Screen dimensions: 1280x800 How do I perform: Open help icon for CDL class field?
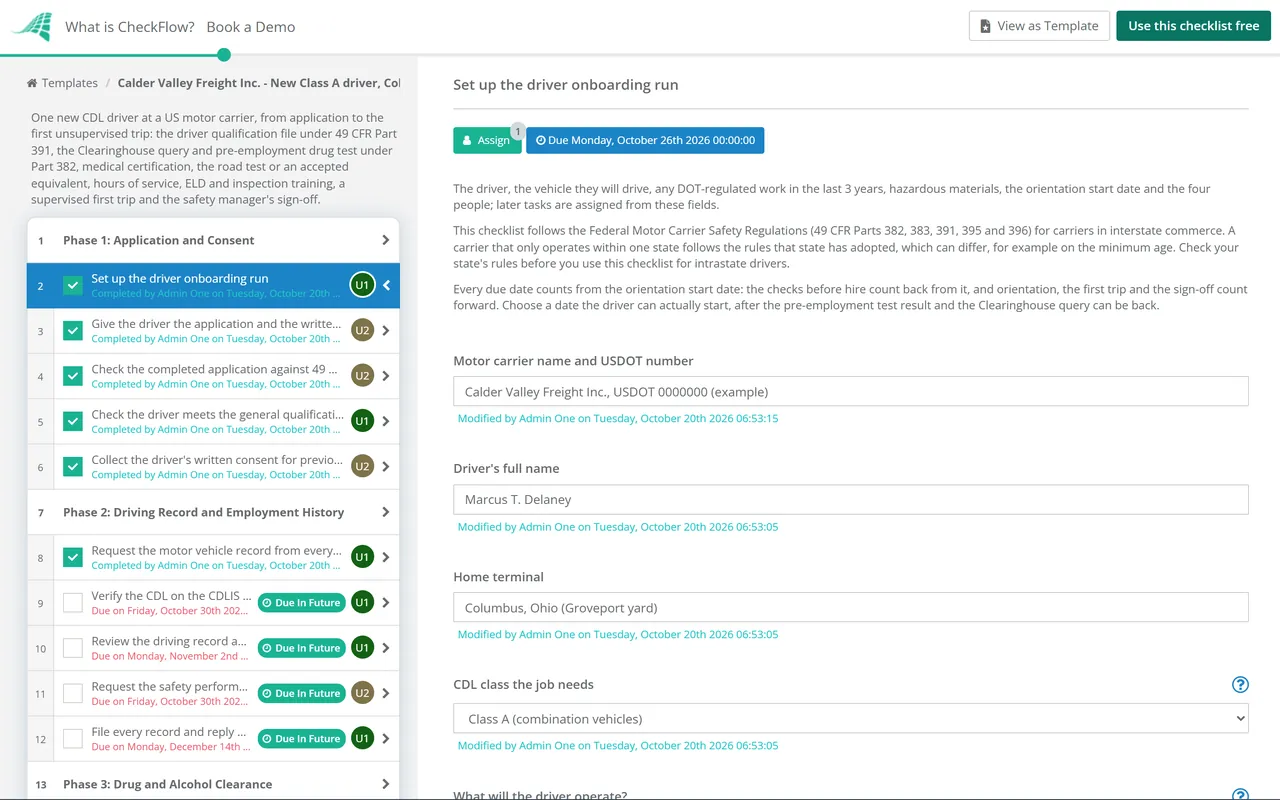[x=1240, y=685]
